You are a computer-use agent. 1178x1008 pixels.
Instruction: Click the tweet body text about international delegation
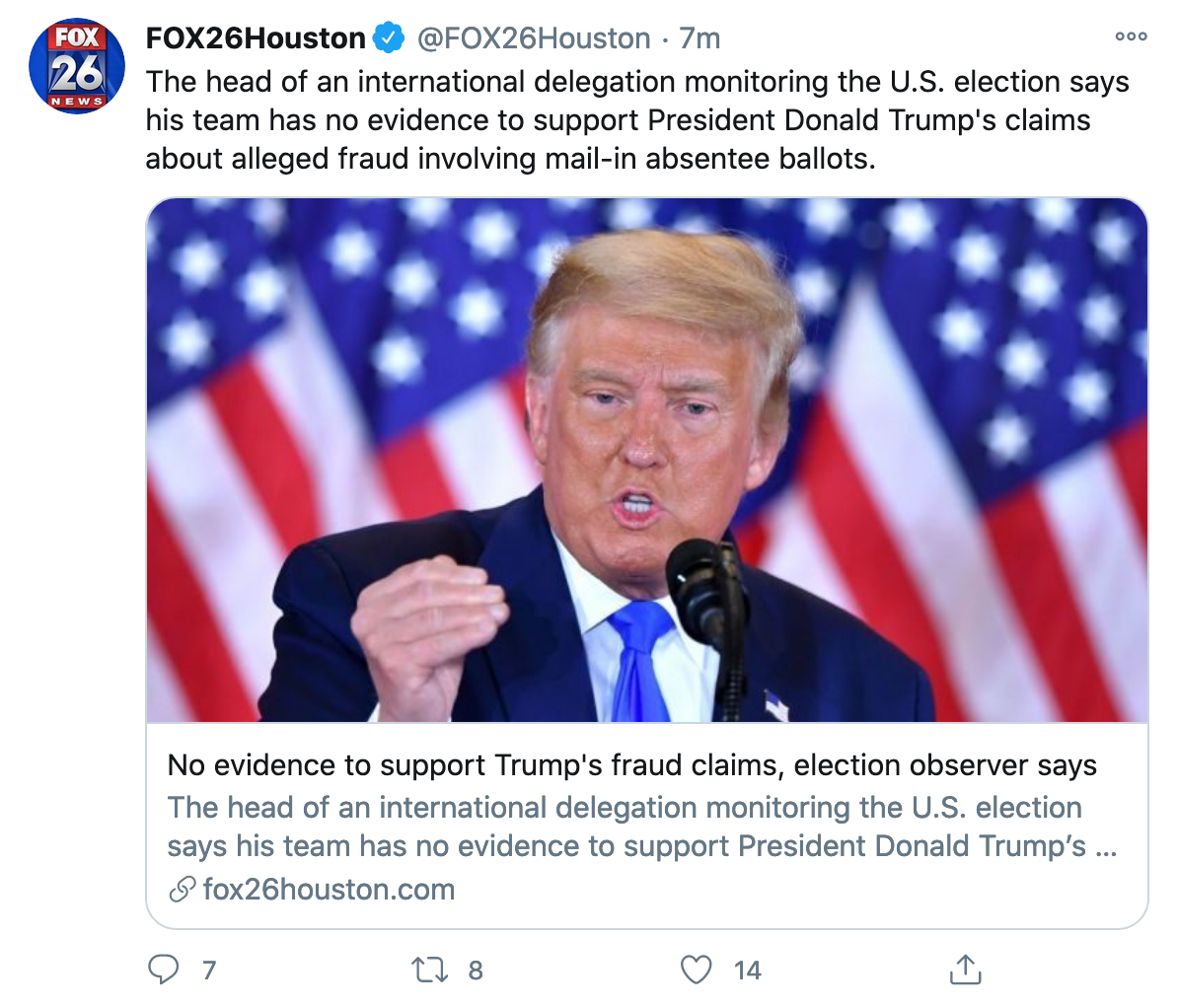click(636, 119)
